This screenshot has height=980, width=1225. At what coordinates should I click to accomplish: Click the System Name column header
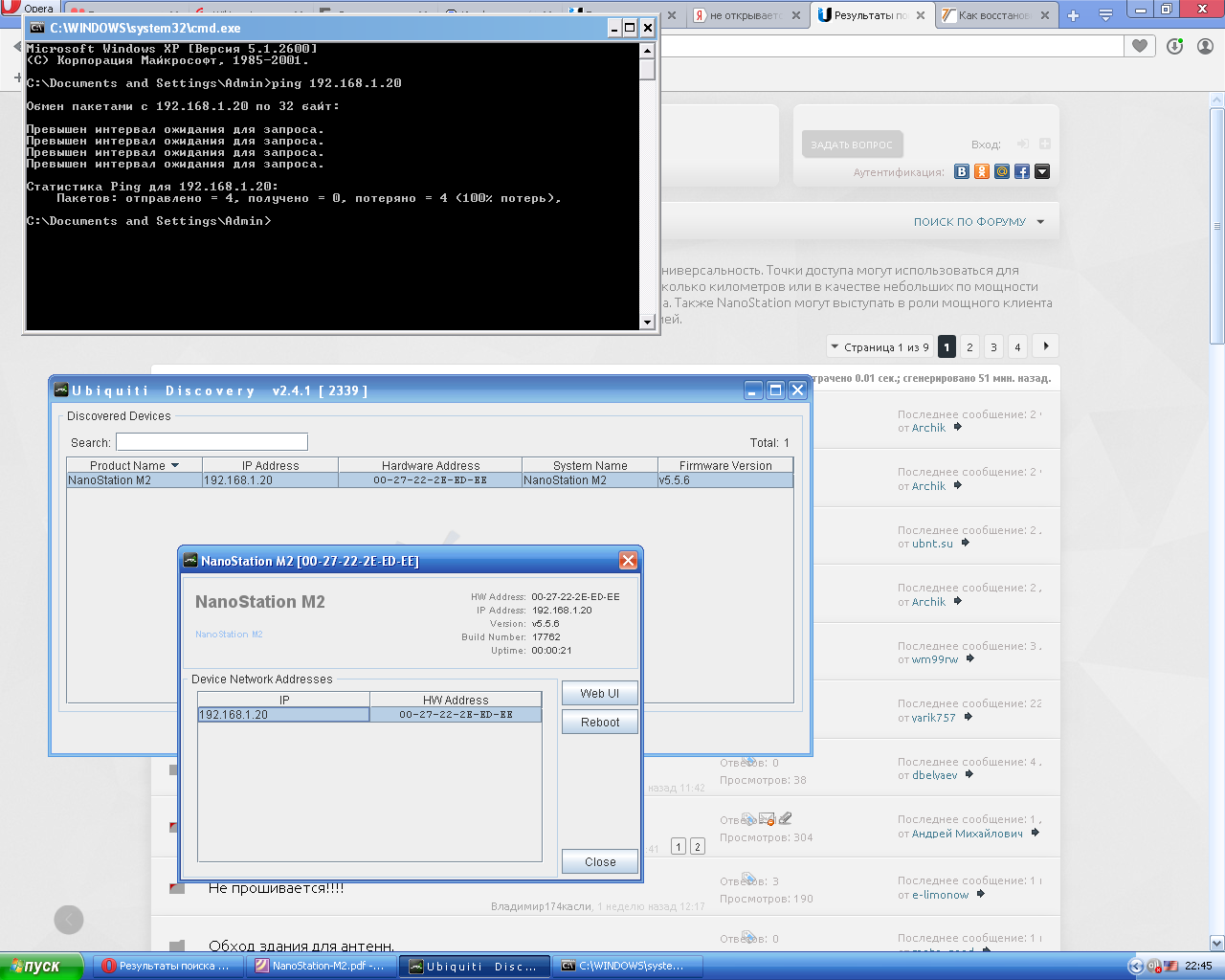pyautogui.click(x=590, y=465)
